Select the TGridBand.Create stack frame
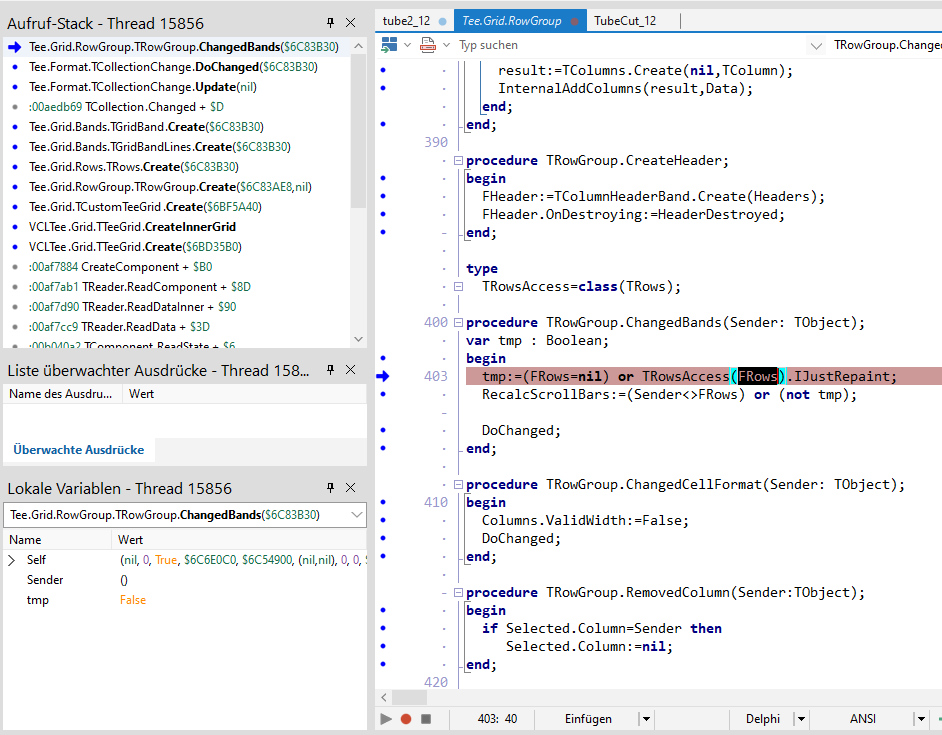 click(177, 127)
